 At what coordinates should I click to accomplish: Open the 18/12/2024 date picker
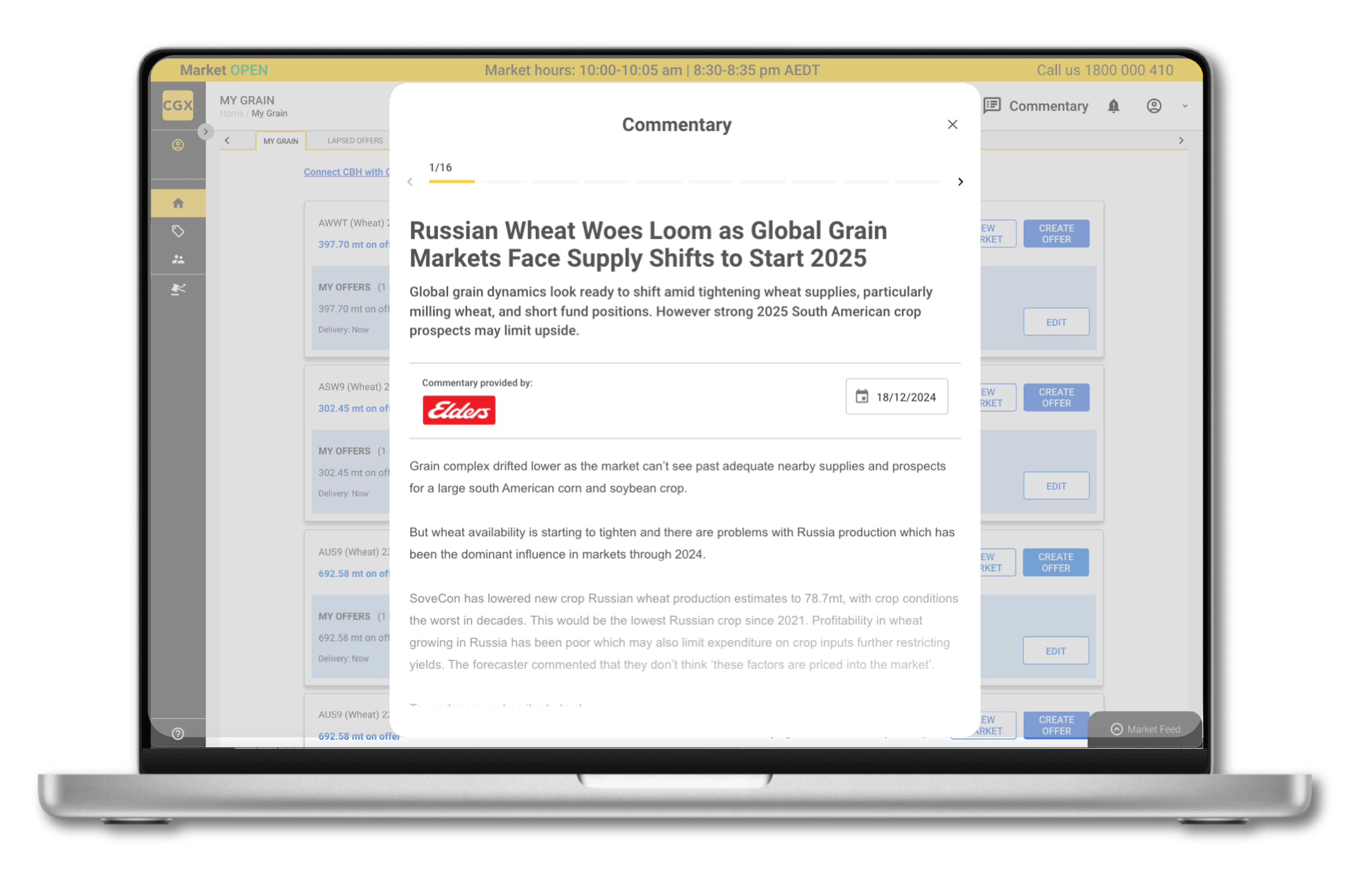(x=896, y=397)
